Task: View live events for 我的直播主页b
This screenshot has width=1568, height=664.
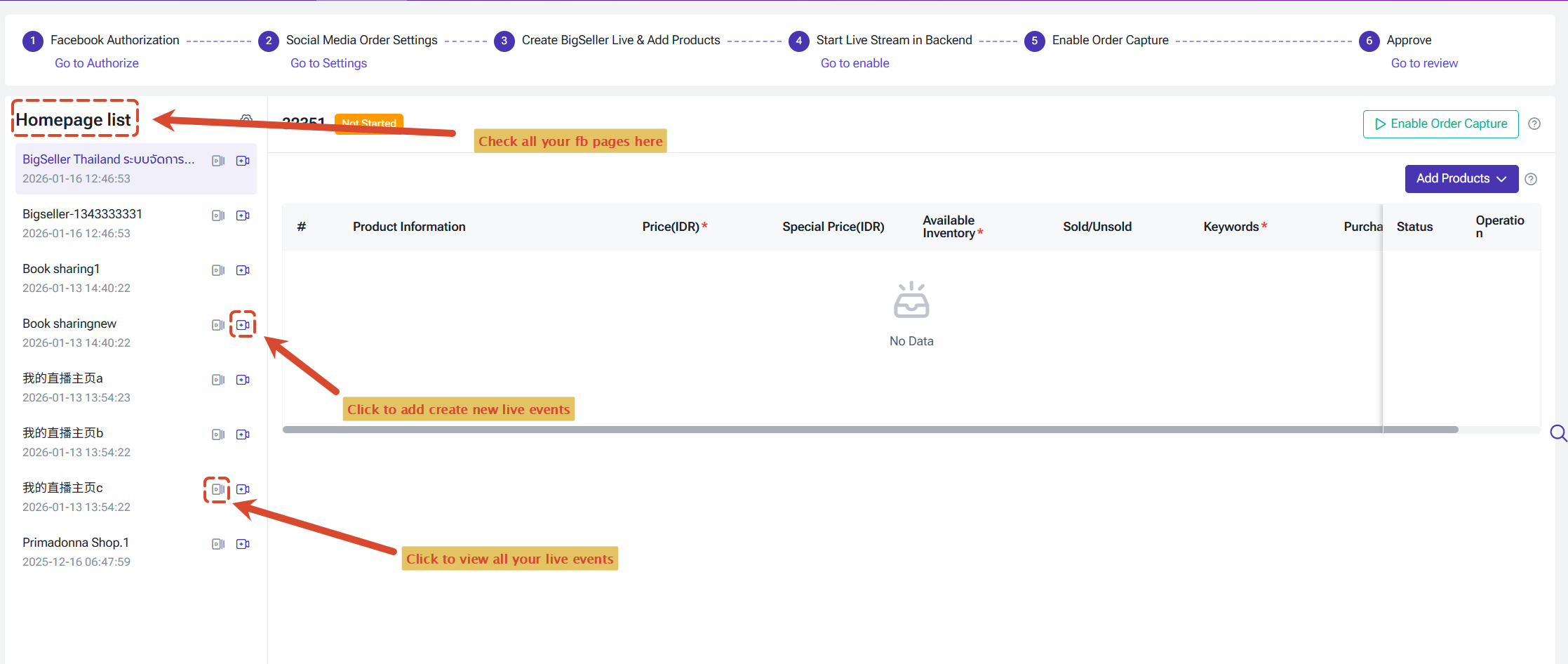Action: [x=218, y=434]
